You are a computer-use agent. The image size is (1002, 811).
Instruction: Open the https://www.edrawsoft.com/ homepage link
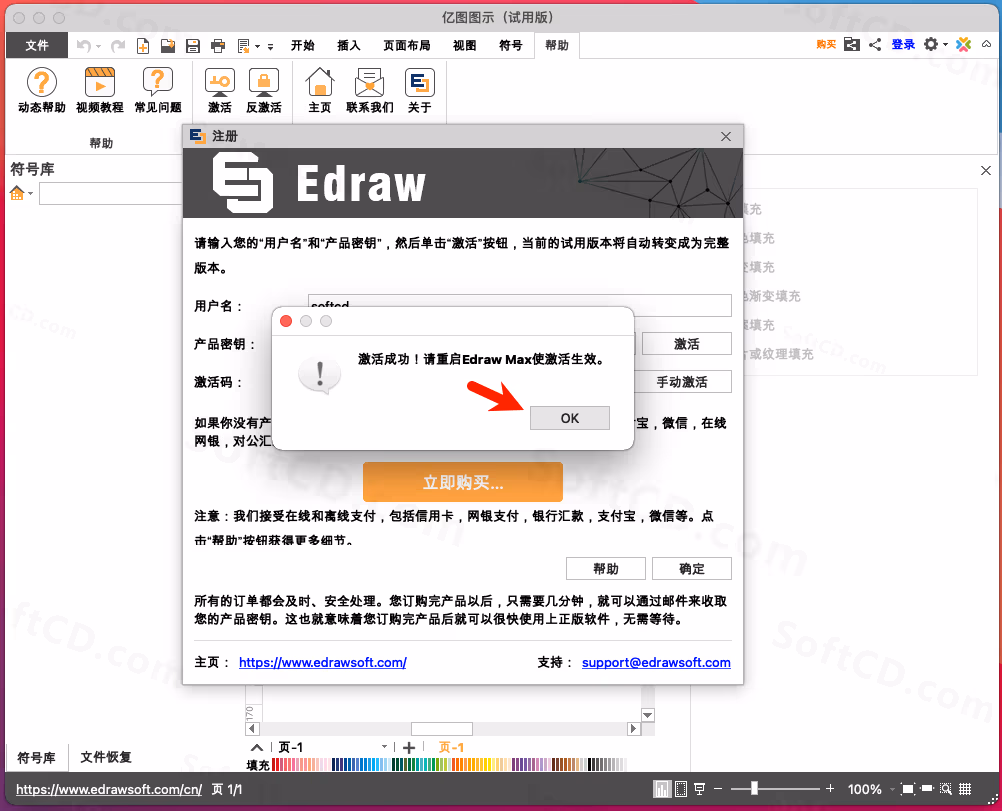click(x=323, y=662)
